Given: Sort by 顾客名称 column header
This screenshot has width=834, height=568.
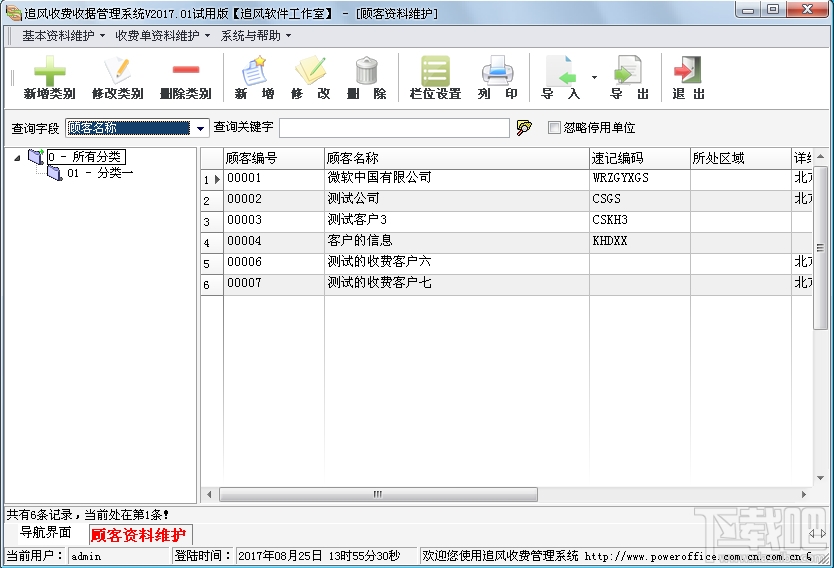Looking at the screenshot, I should [456, 158].
